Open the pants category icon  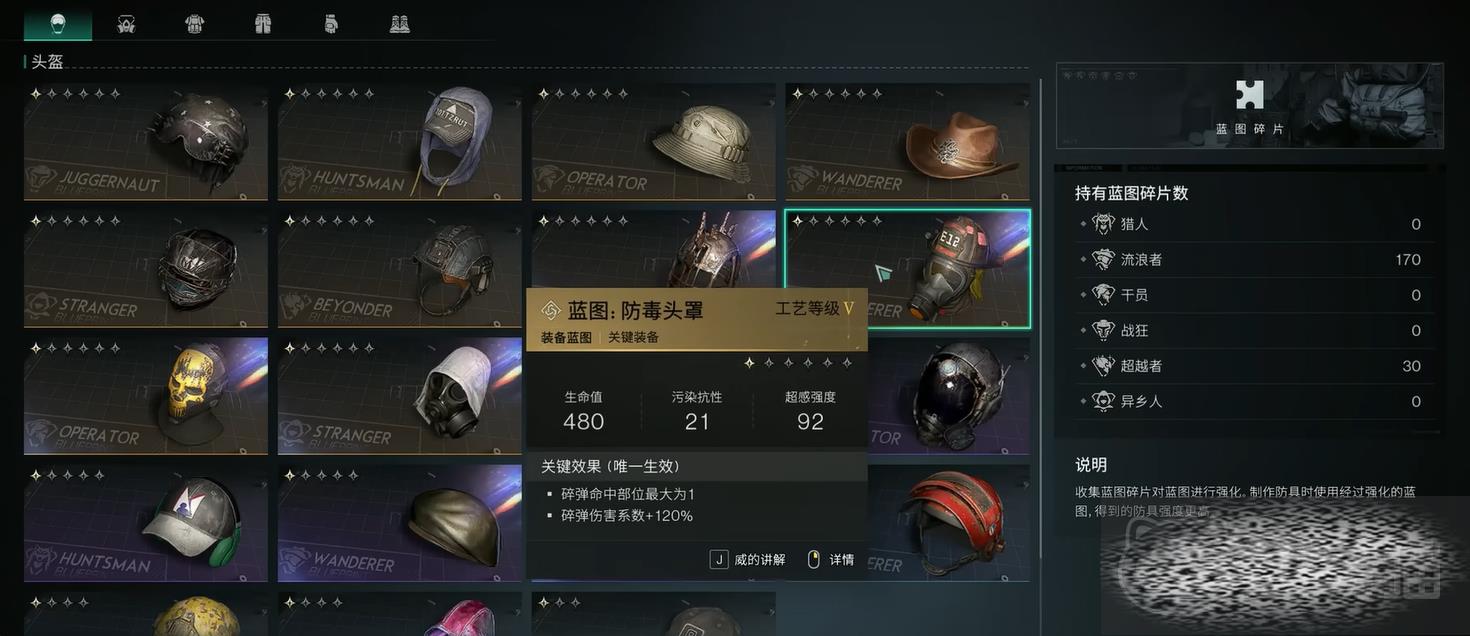263,24
